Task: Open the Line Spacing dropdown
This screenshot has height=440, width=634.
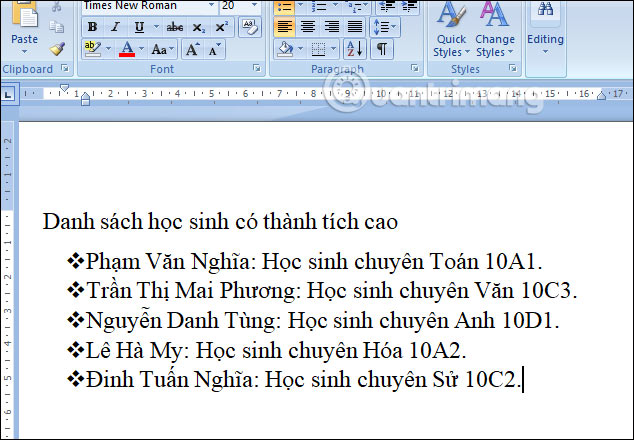Action: tap(385, 27)
